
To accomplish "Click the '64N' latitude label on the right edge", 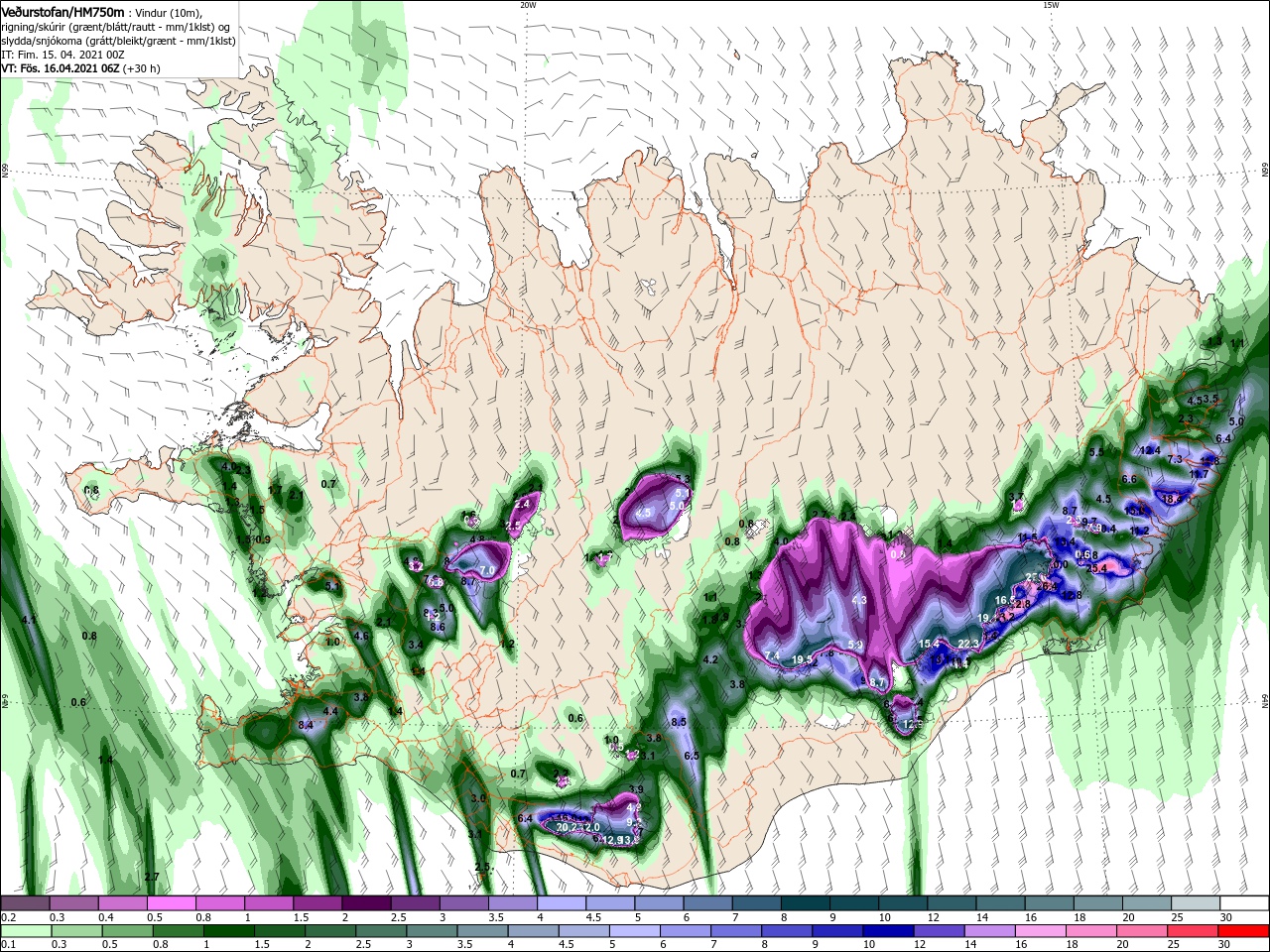I will click(x=1265, y=703).
